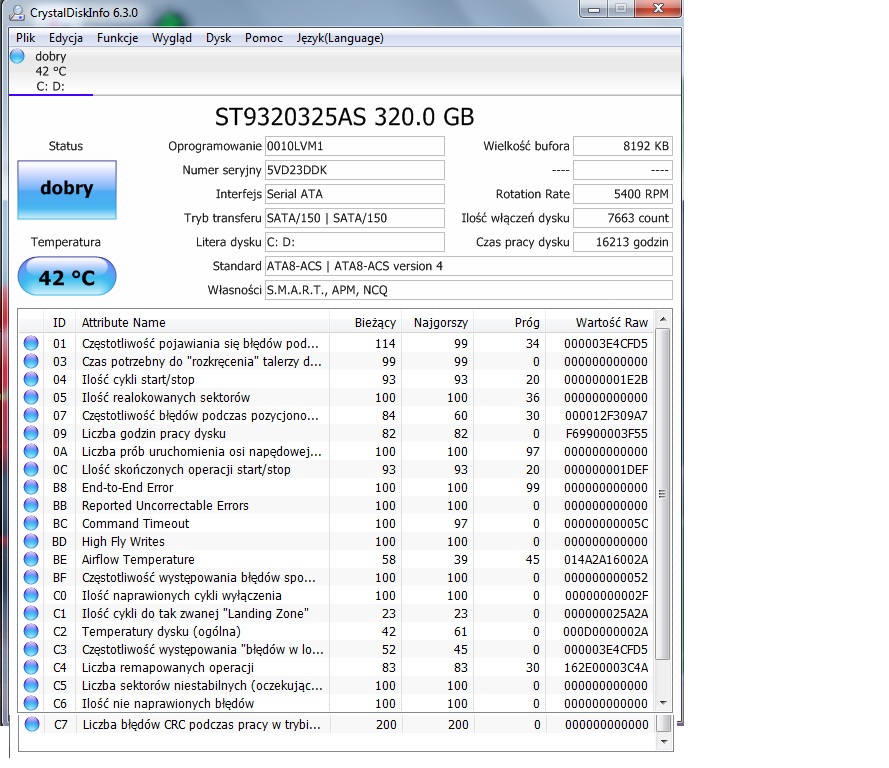Click the Najgorszy column header
Viewport: 889px width, 768px height.
[438, 323]
